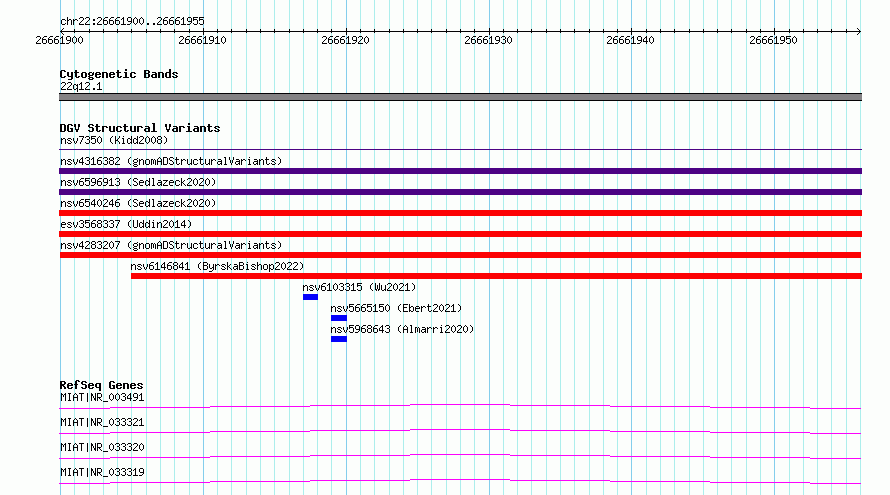Click the Cytogenetic Bands track title

[119, 74]
